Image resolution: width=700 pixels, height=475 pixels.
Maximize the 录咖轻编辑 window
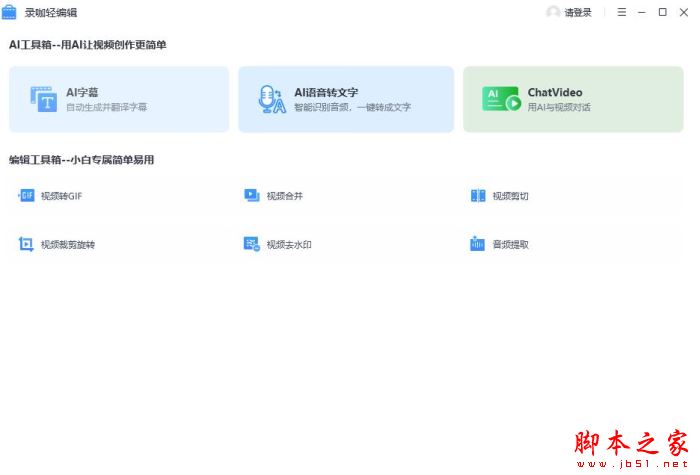click(x=662, y=12)
